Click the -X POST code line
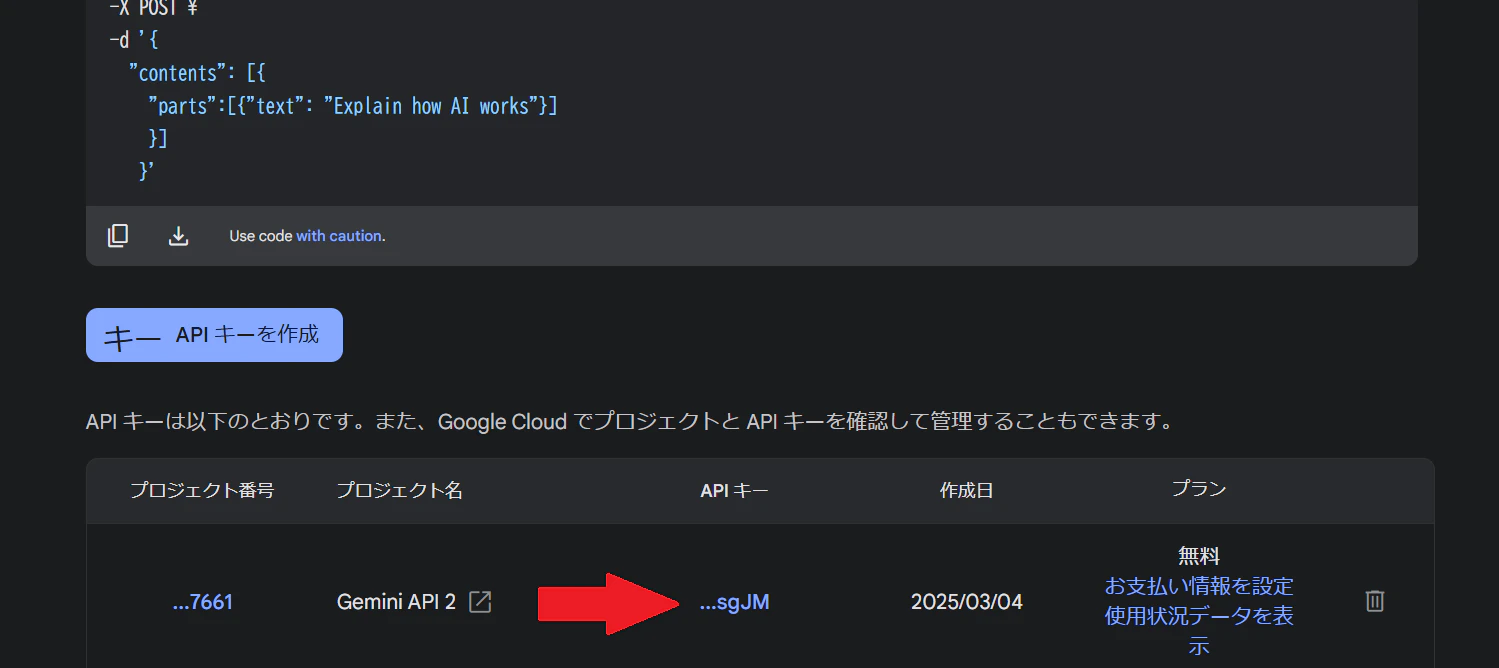The image size is (1499, 668). click(153, 10)
